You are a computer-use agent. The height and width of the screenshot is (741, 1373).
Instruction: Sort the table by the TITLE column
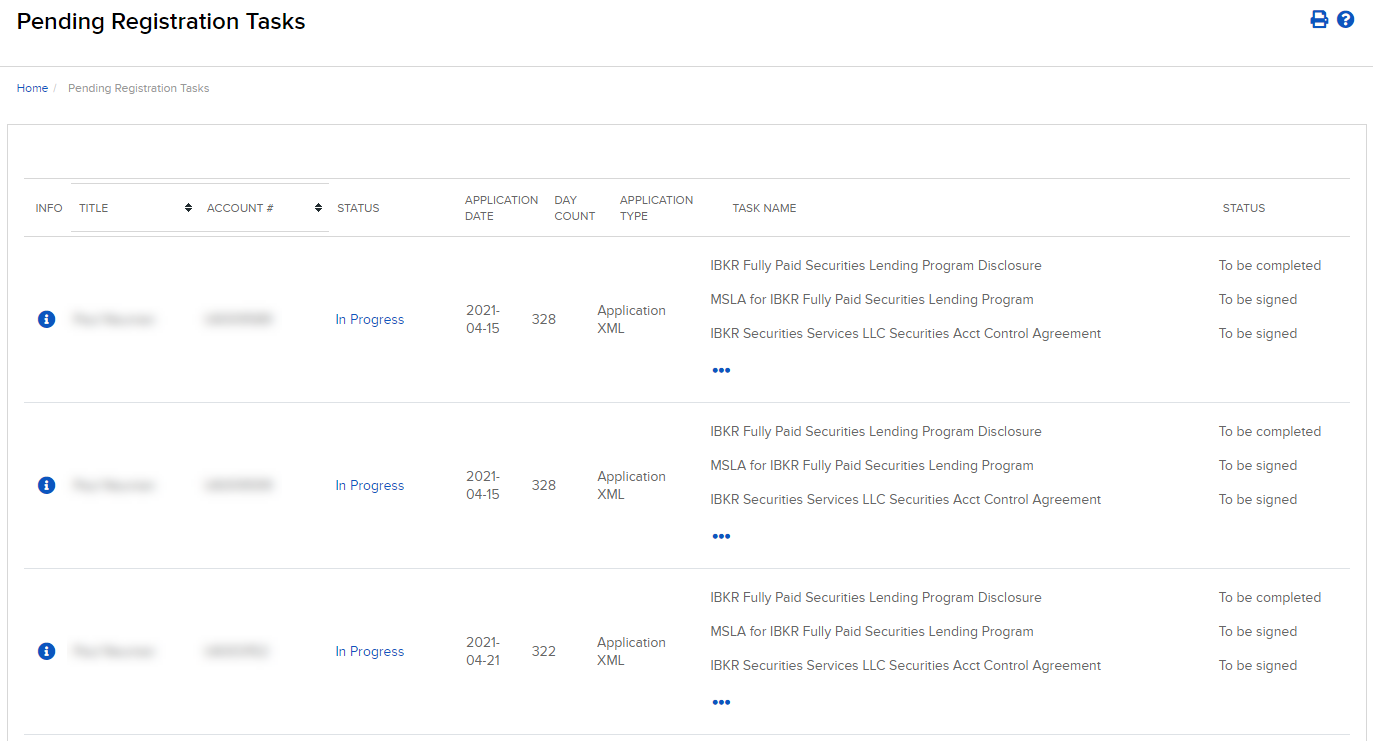(x=186, y=207)
